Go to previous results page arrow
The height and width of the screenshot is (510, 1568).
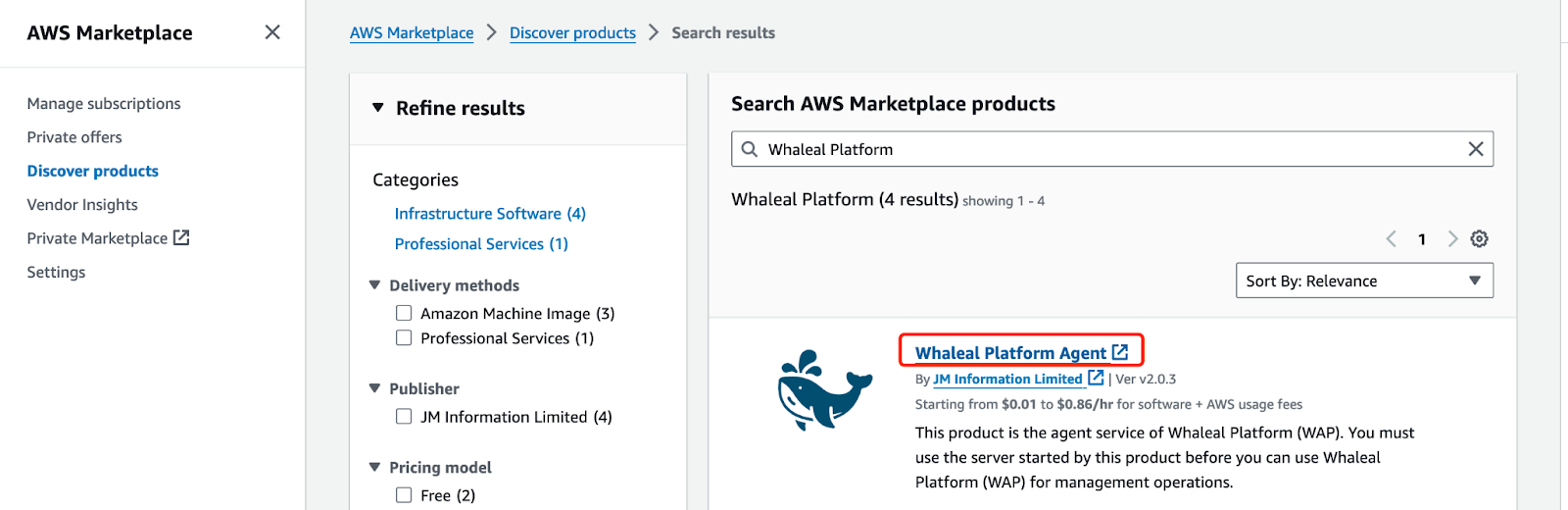(1391, 239)
